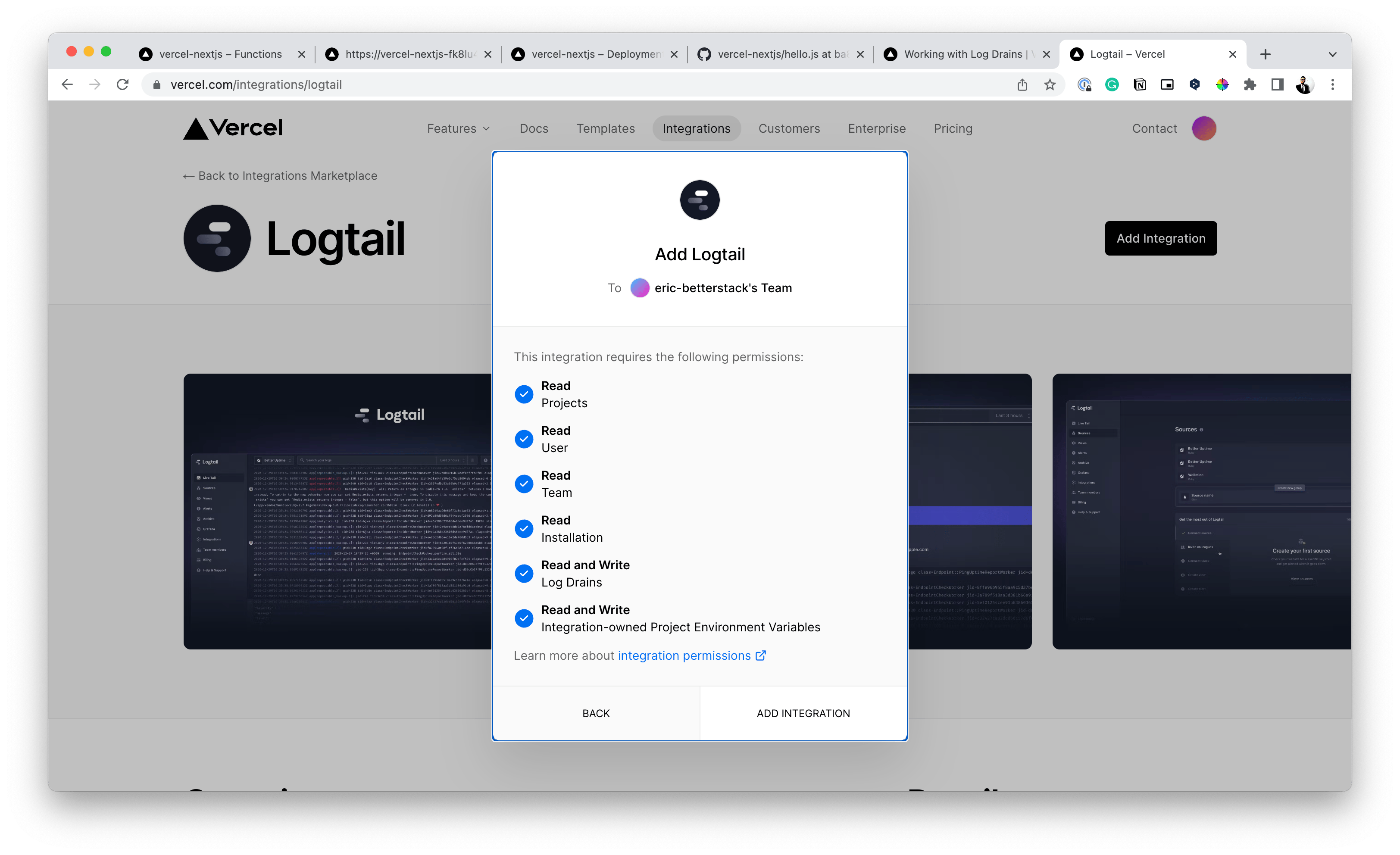The image size is (1400, 855).
Task: Open the first Logtail live tail thumbnail
Action: [x=337, y=511]
